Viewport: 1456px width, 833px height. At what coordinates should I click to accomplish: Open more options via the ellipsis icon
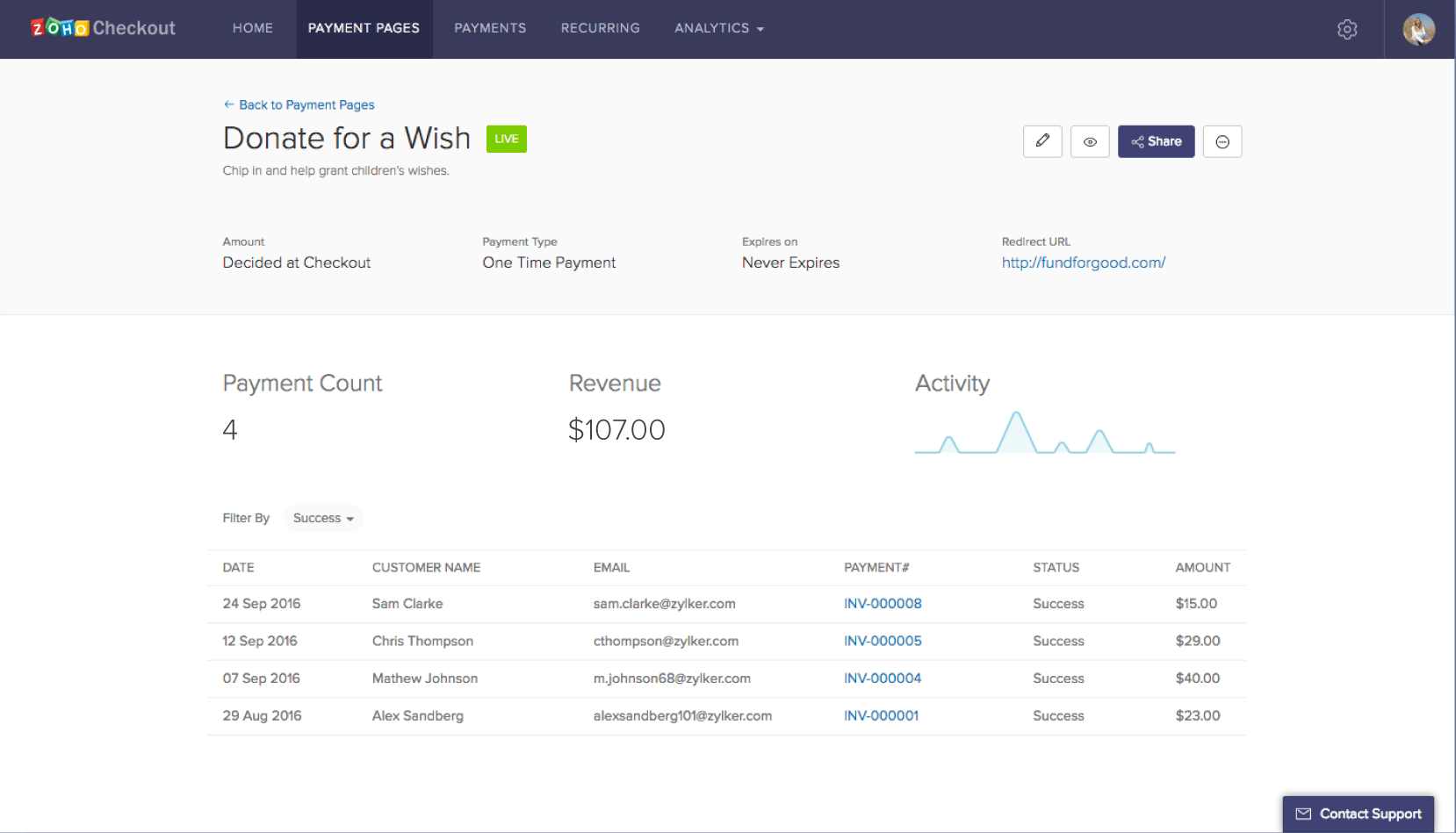(1222, 141)
